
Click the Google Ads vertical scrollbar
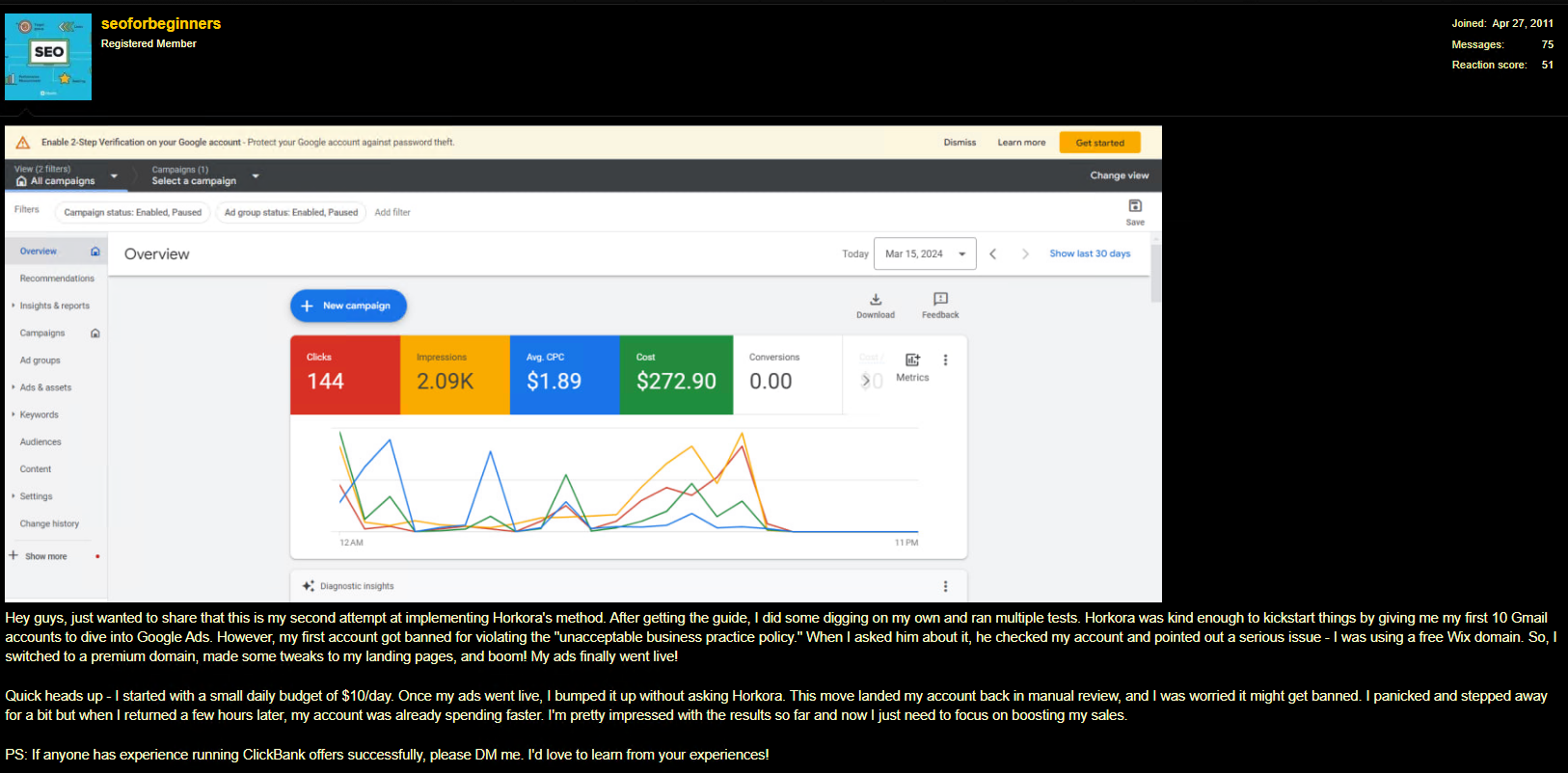tap(1156, 274)
